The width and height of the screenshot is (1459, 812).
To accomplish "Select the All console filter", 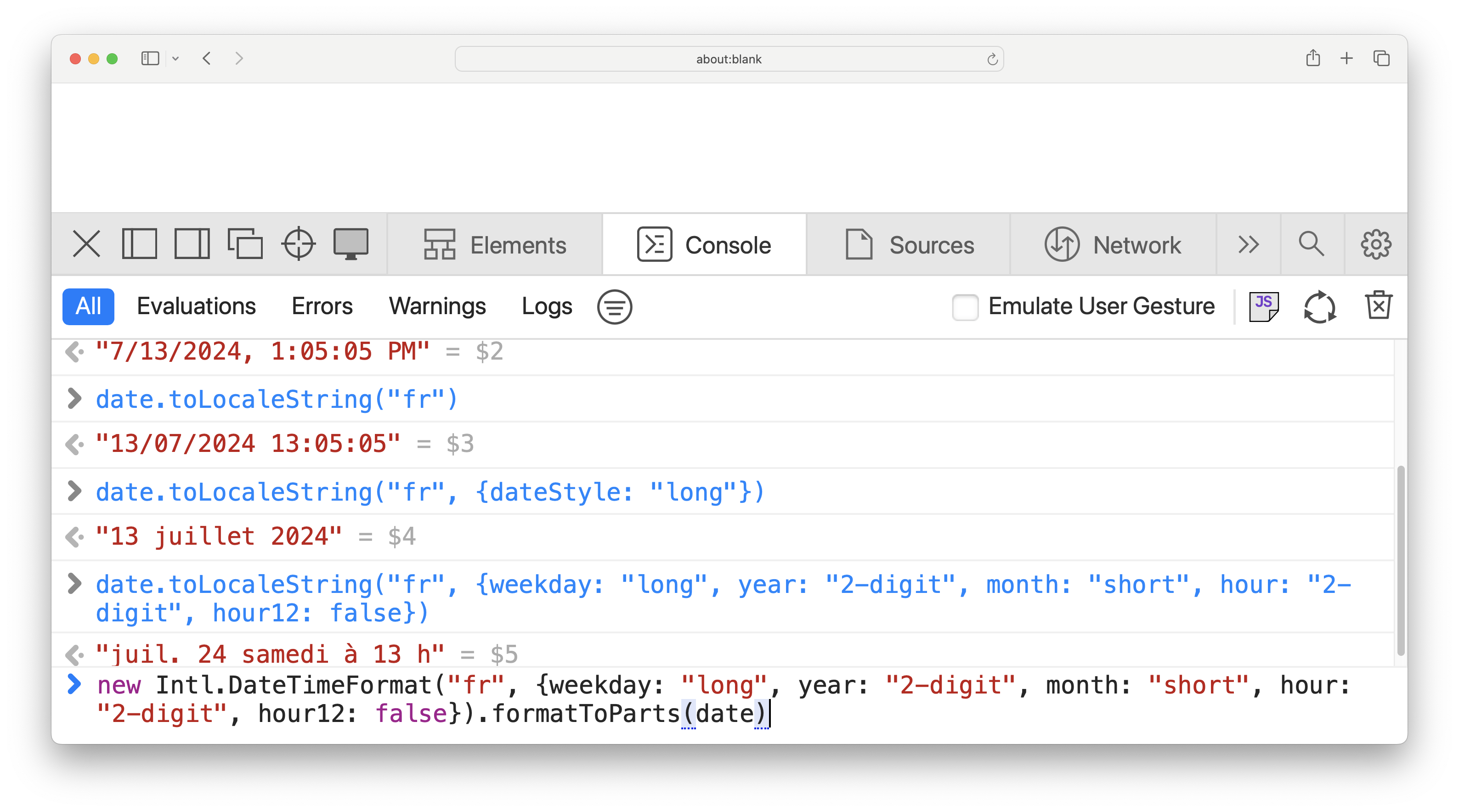I will click(88, 306).
